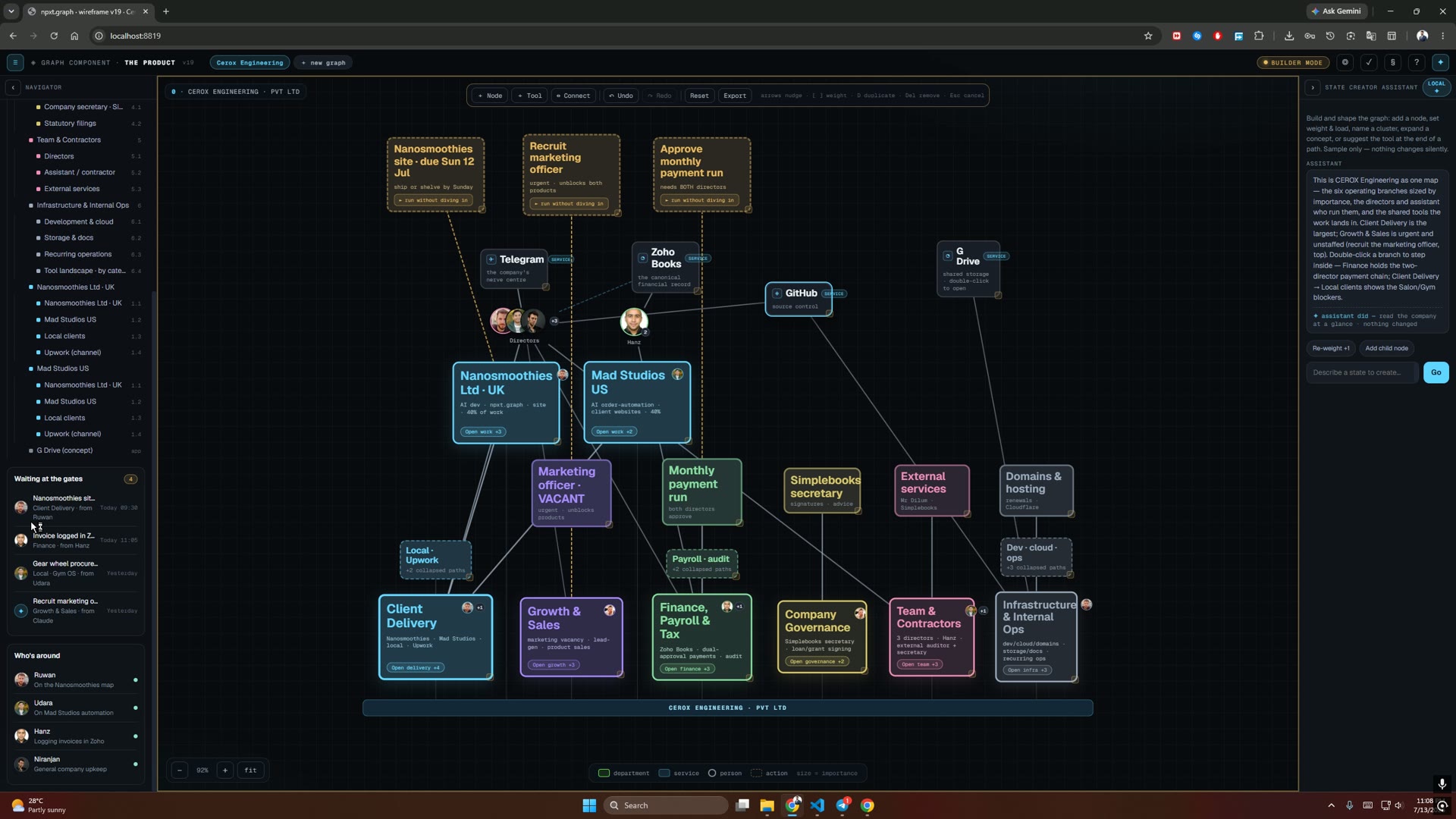Click the '+ Node' toolbar button
Screen dimensions: 1456x819
490,96
